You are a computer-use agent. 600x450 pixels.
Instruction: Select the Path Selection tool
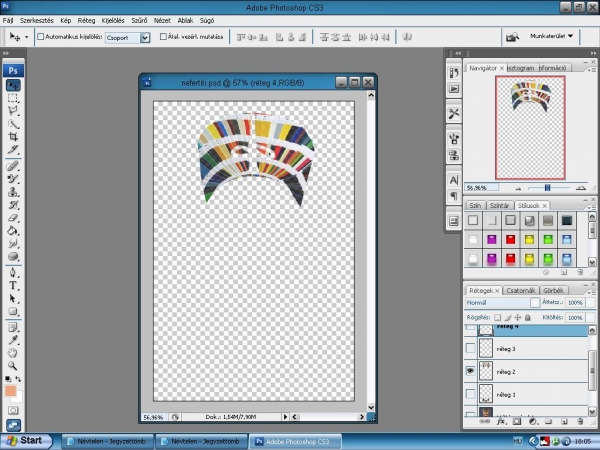(x=13, y=298)
